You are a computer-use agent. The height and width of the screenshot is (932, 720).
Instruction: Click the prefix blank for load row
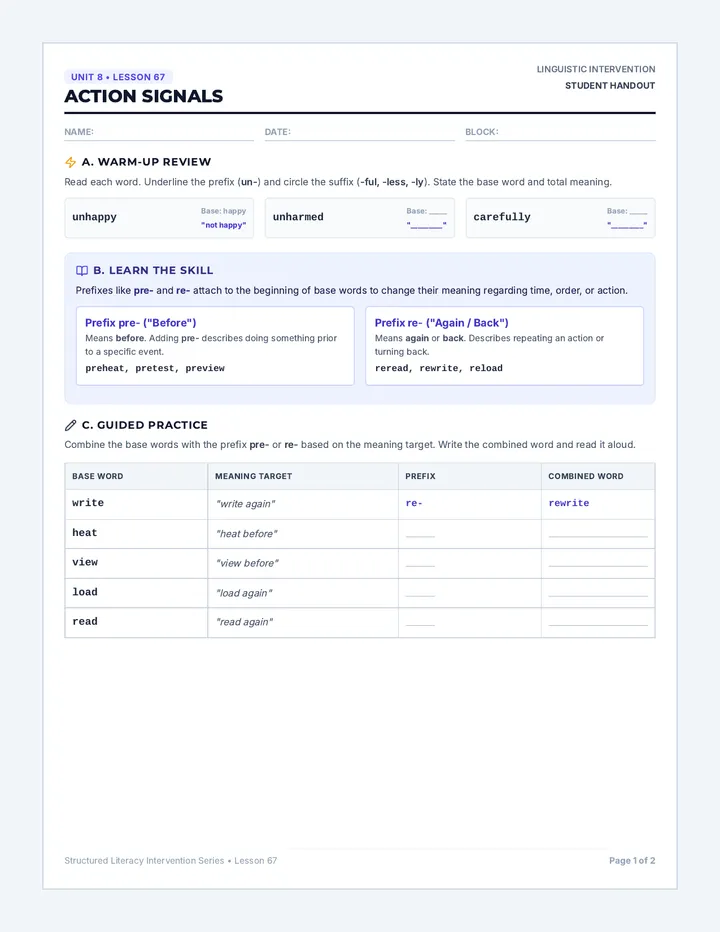point(420,593)
